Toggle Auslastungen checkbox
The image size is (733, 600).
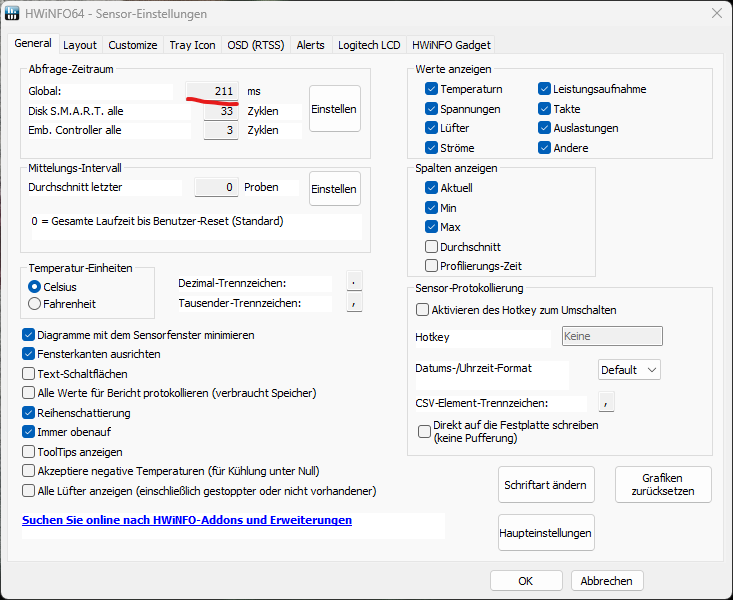click(x=544, y=128)
